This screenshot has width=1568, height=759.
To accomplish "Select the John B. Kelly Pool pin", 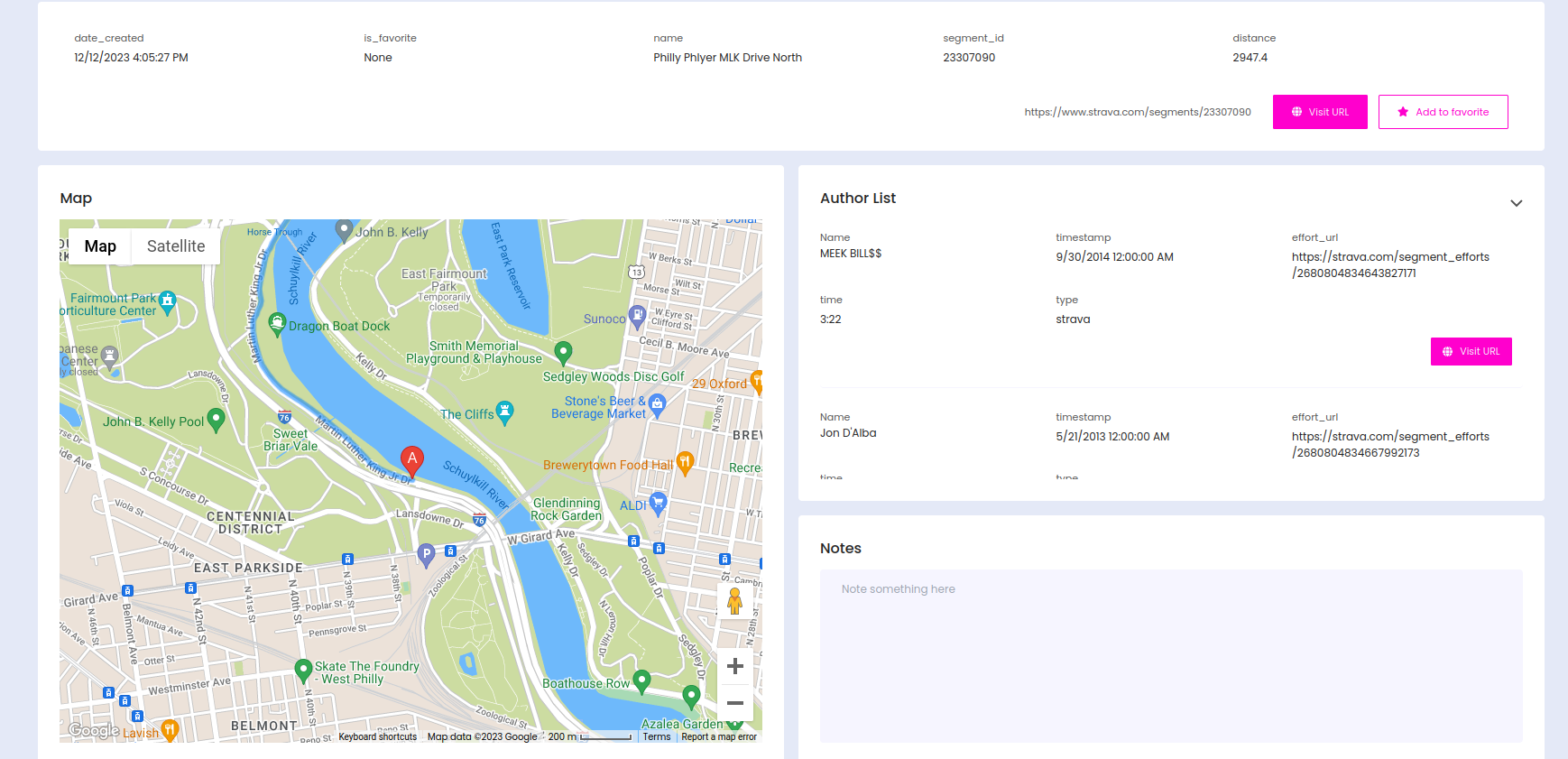I will 216,420.
